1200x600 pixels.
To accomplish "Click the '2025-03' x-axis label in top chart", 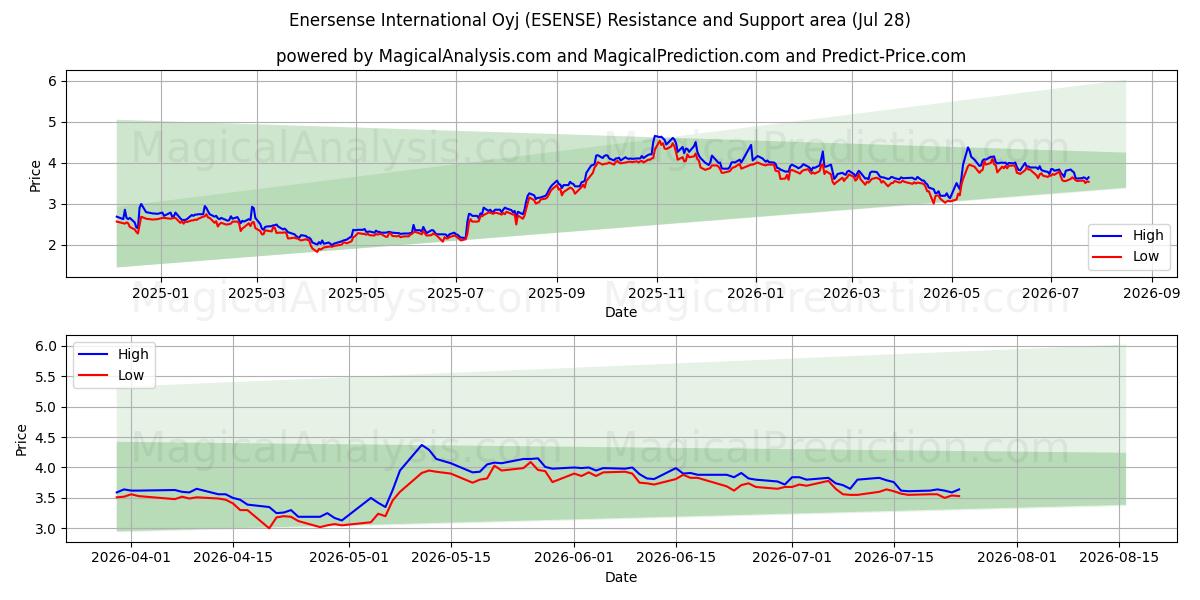I will 257,294.
